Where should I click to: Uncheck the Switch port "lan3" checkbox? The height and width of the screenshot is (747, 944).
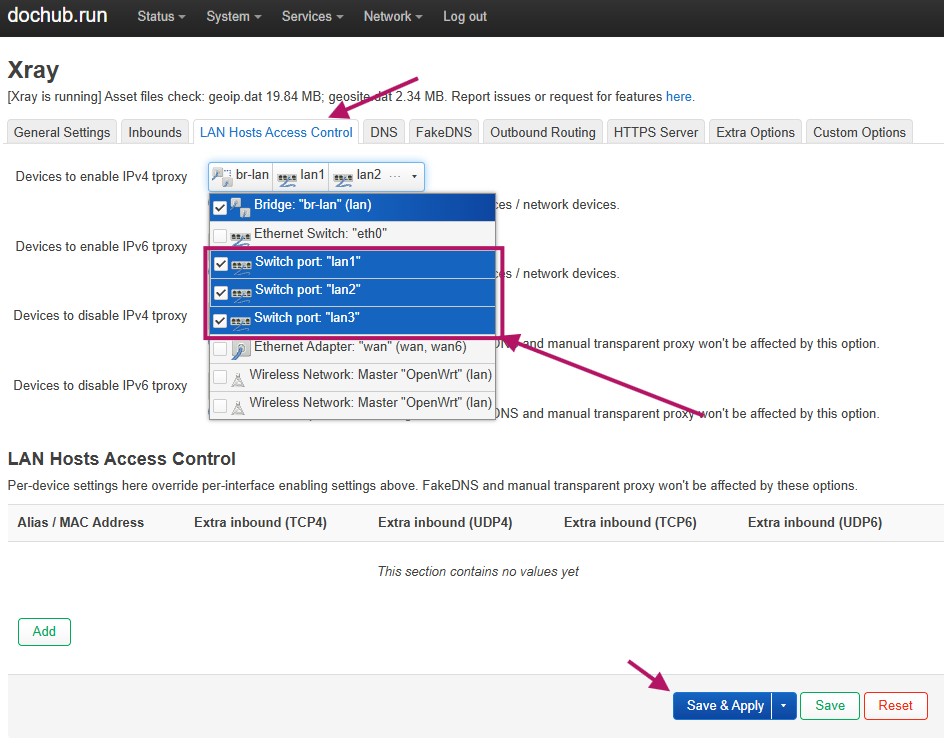click(x=220, y=320)
